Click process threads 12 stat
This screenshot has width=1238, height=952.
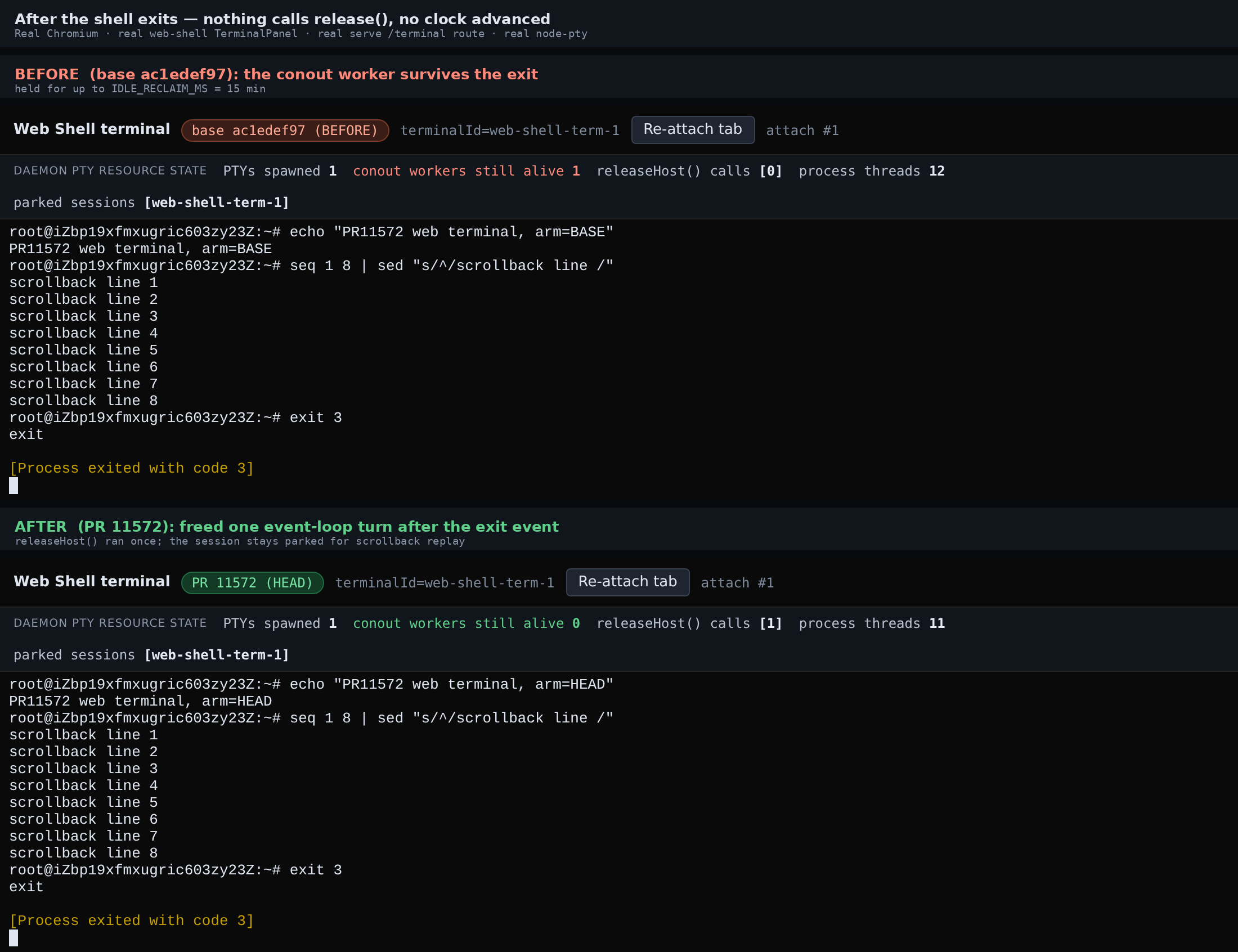(x=872, y=171)
